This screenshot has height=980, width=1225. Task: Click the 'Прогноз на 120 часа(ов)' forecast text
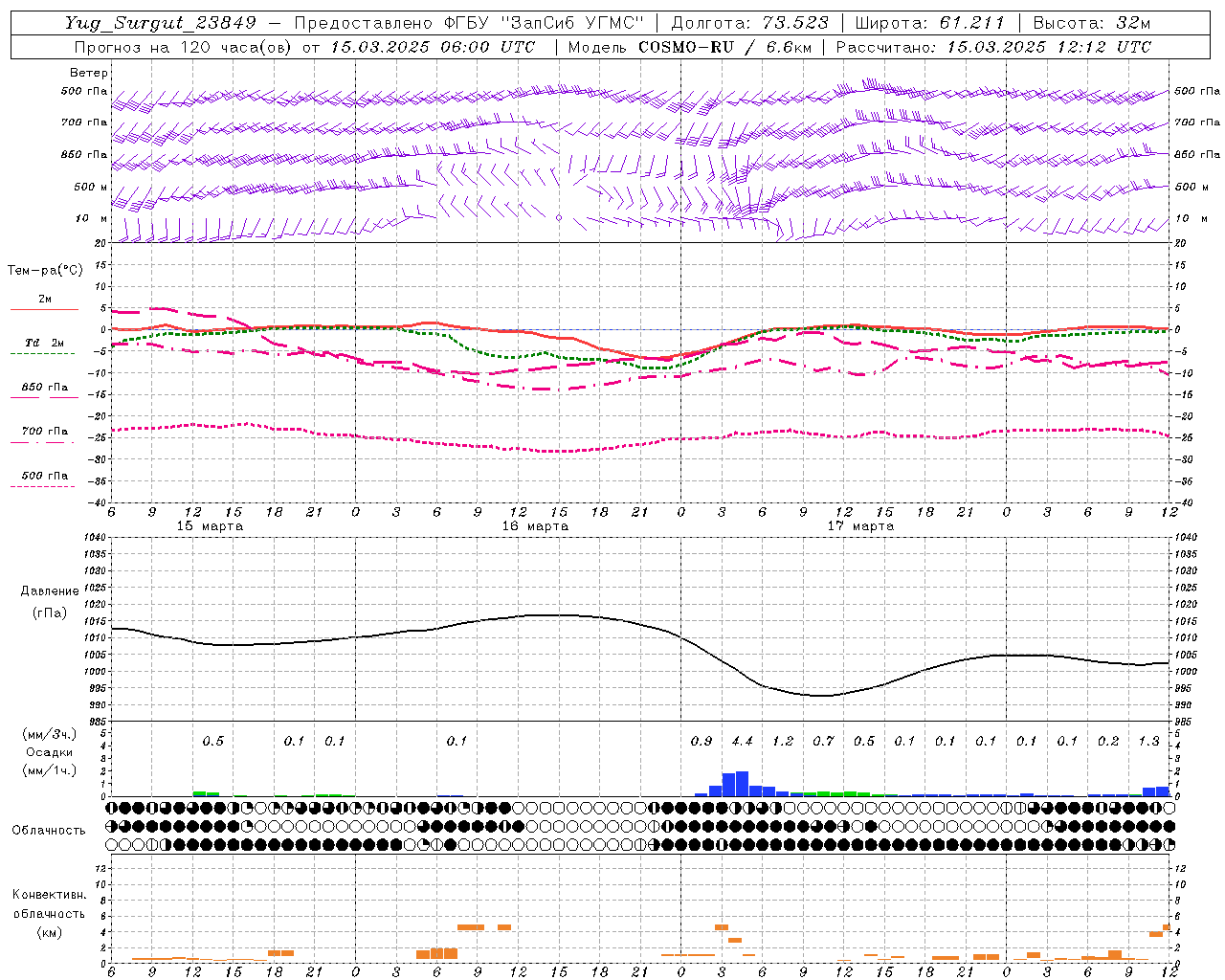184,47
